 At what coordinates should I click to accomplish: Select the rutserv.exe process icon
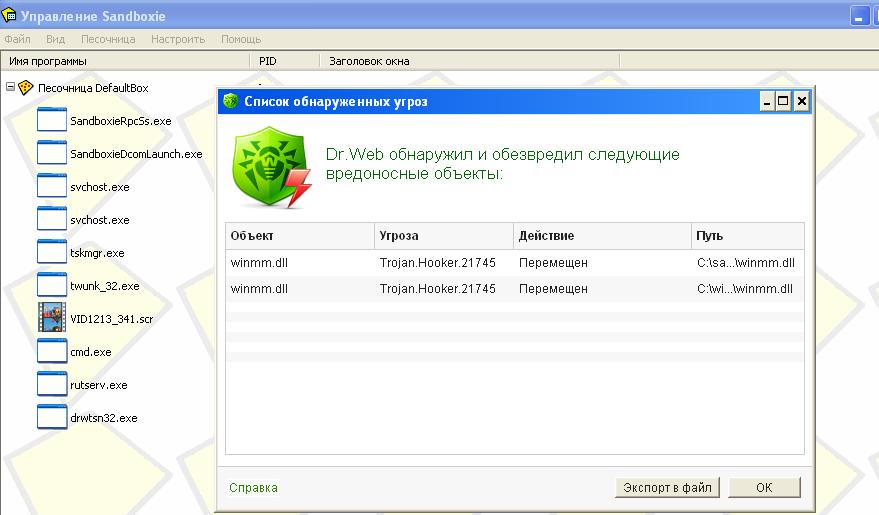click(51, 384)
